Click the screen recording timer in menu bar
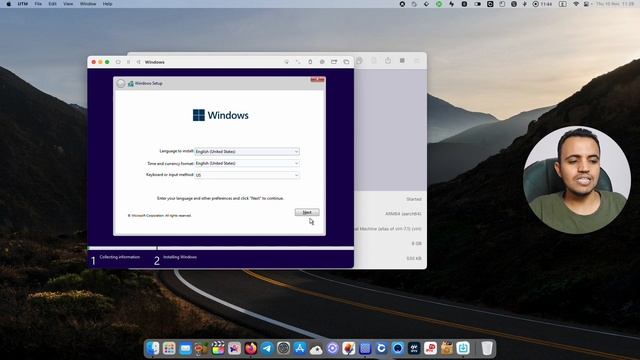Screen dimensions: 640x360 [x=542, y=4]
